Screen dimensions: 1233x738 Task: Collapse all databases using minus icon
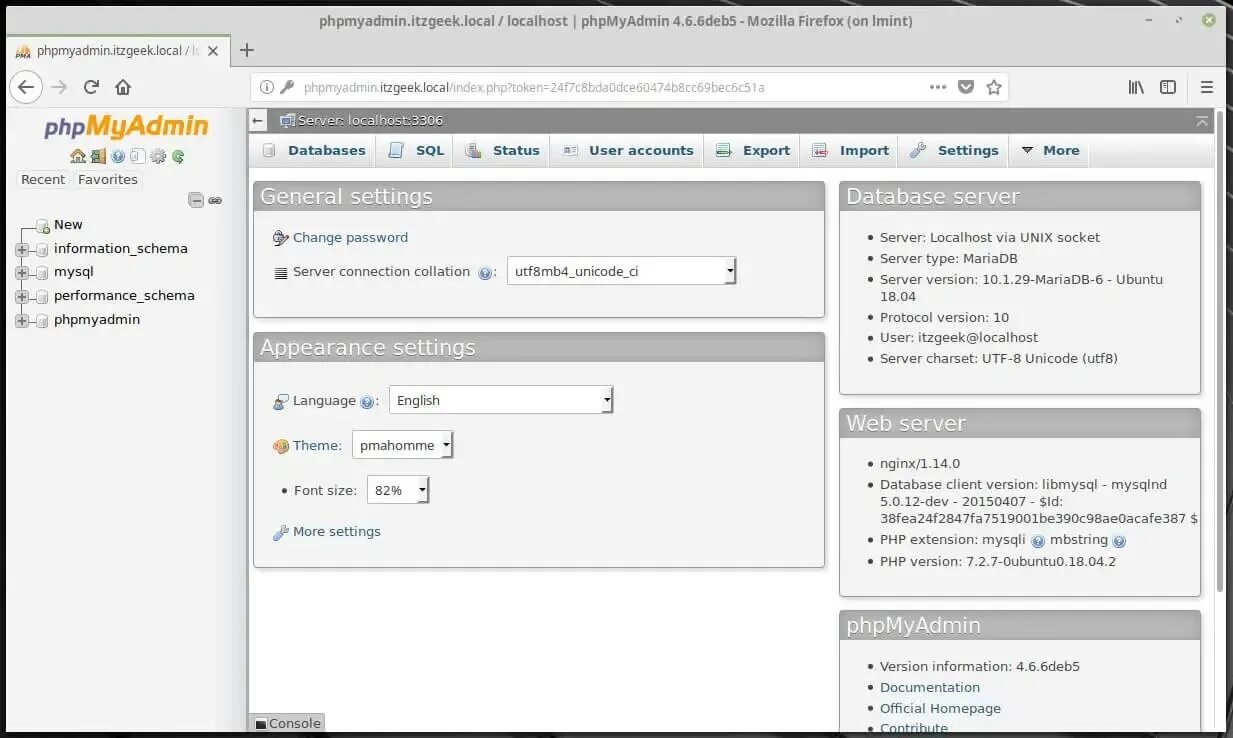[x=196, y=200]
